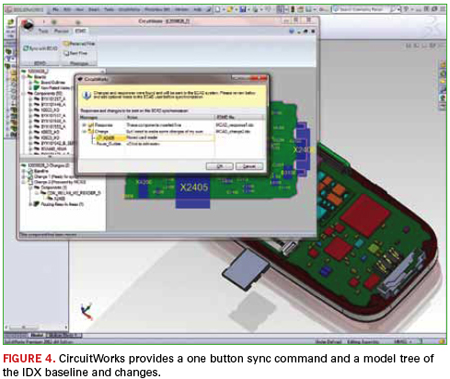Image resolution: width=450 pixels, height=379 pixels.
Task: Select the Preview tab in CircuitWorks
Action: (x=61, y=31)
